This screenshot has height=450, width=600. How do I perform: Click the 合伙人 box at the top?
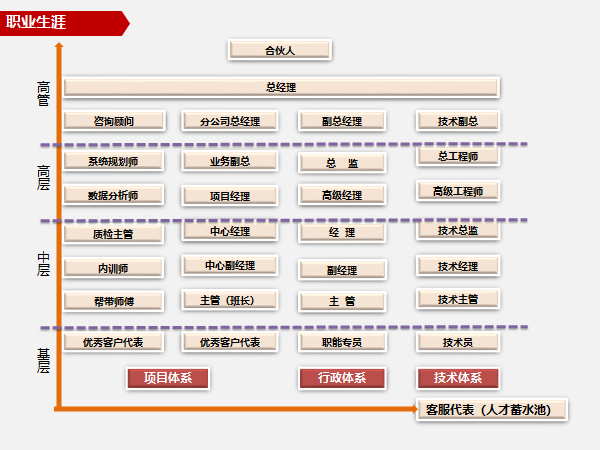280,50
